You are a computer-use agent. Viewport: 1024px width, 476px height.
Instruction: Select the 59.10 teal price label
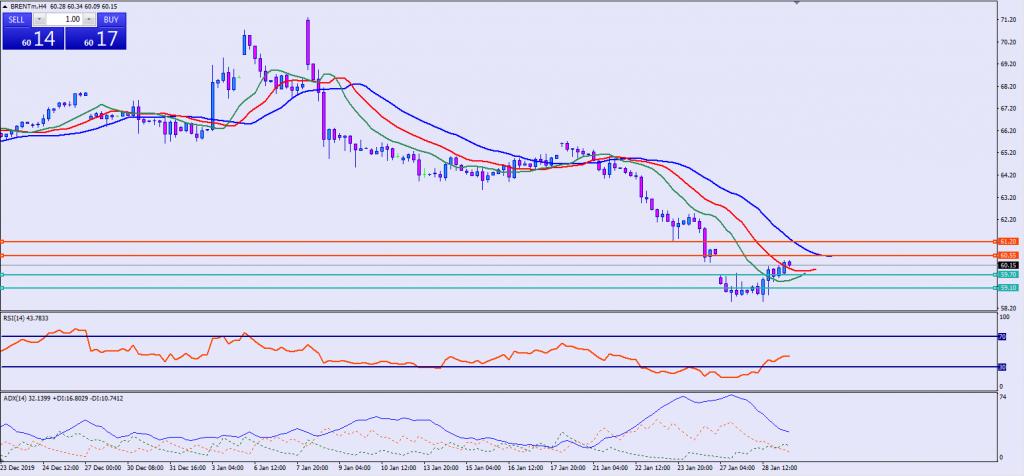1008,288
